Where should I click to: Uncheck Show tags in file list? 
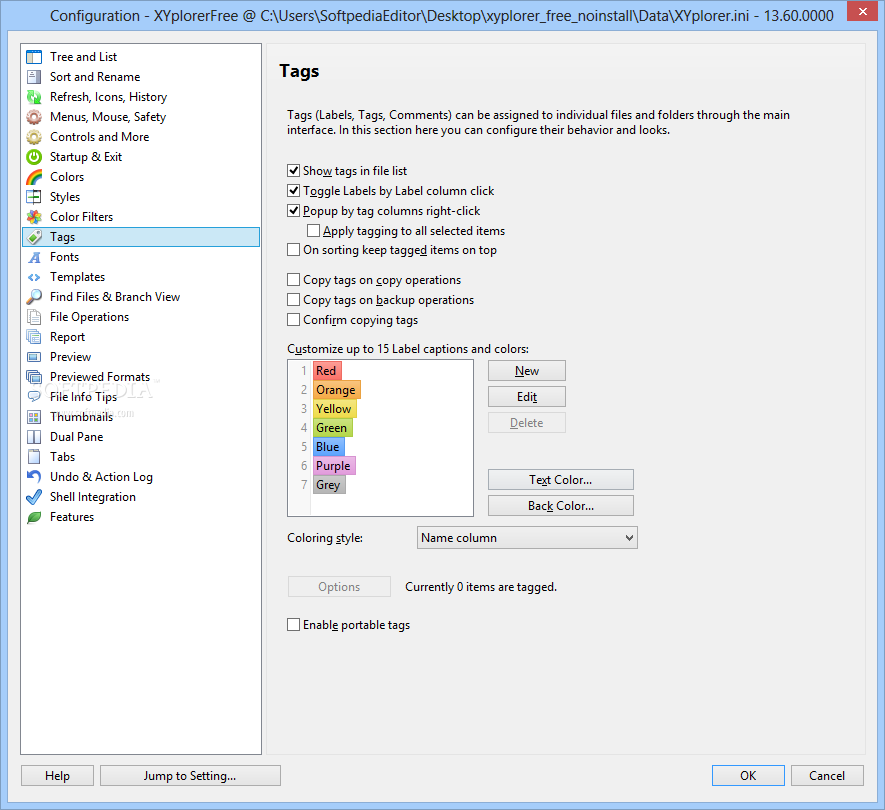pos(293,170)
